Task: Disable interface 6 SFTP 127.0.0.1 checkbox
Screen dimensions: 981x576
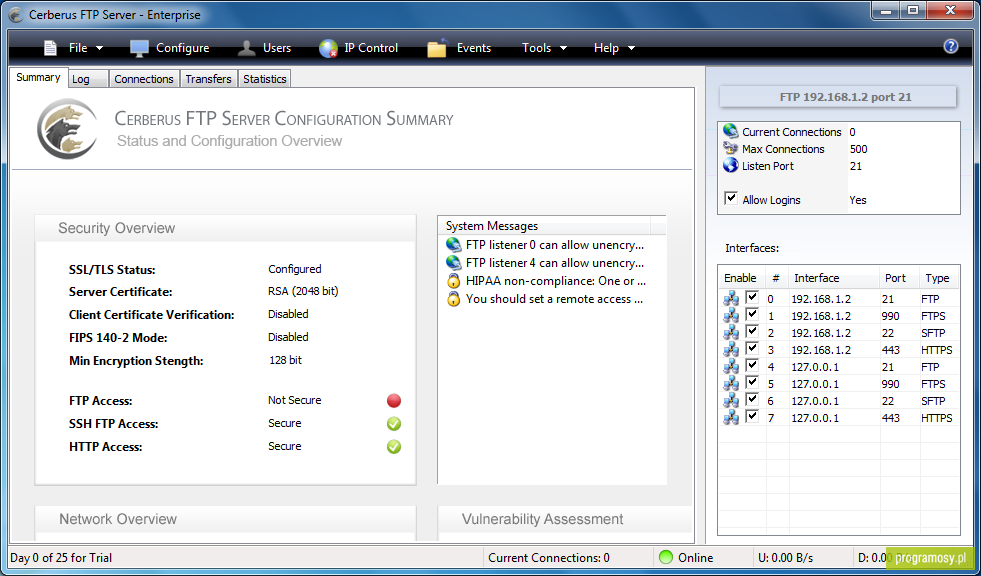Action: pos(752,399)
